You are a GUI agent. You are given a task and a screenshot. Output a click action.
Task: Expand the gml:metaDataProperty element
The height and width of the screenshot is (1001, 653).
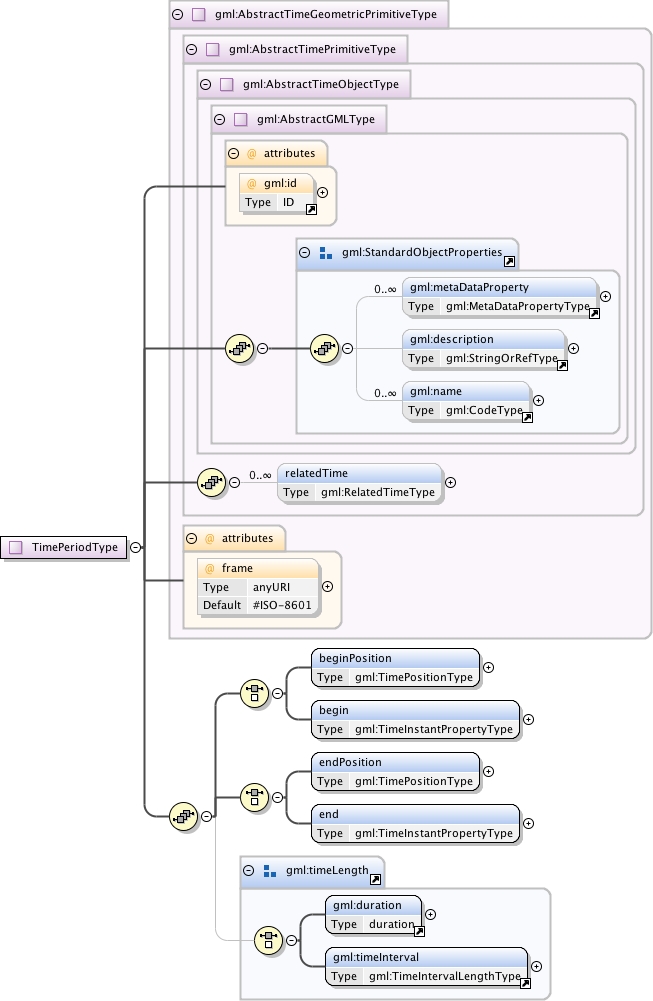pyautogui.click(x=606, y=296)
